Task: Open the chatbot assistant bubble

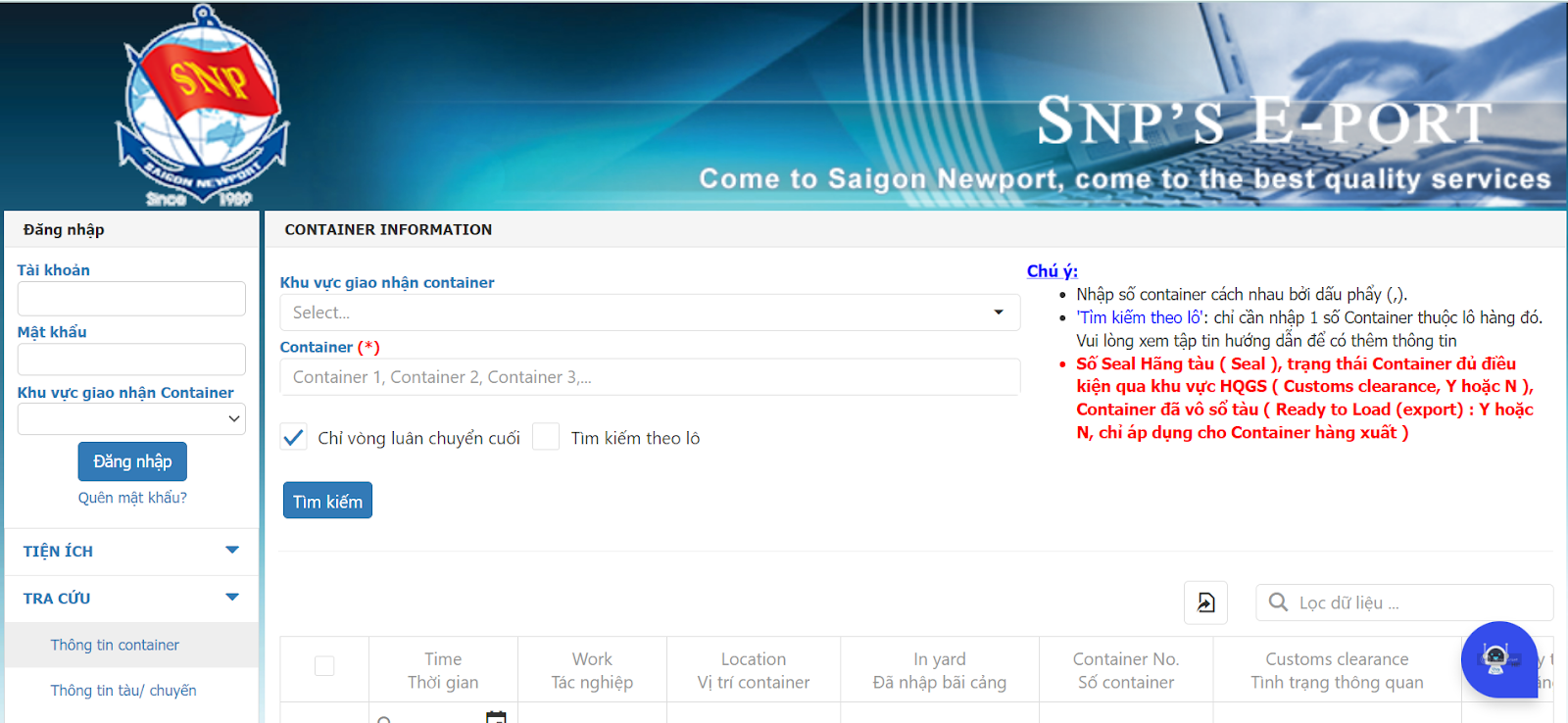Action: coord(1498,659)
